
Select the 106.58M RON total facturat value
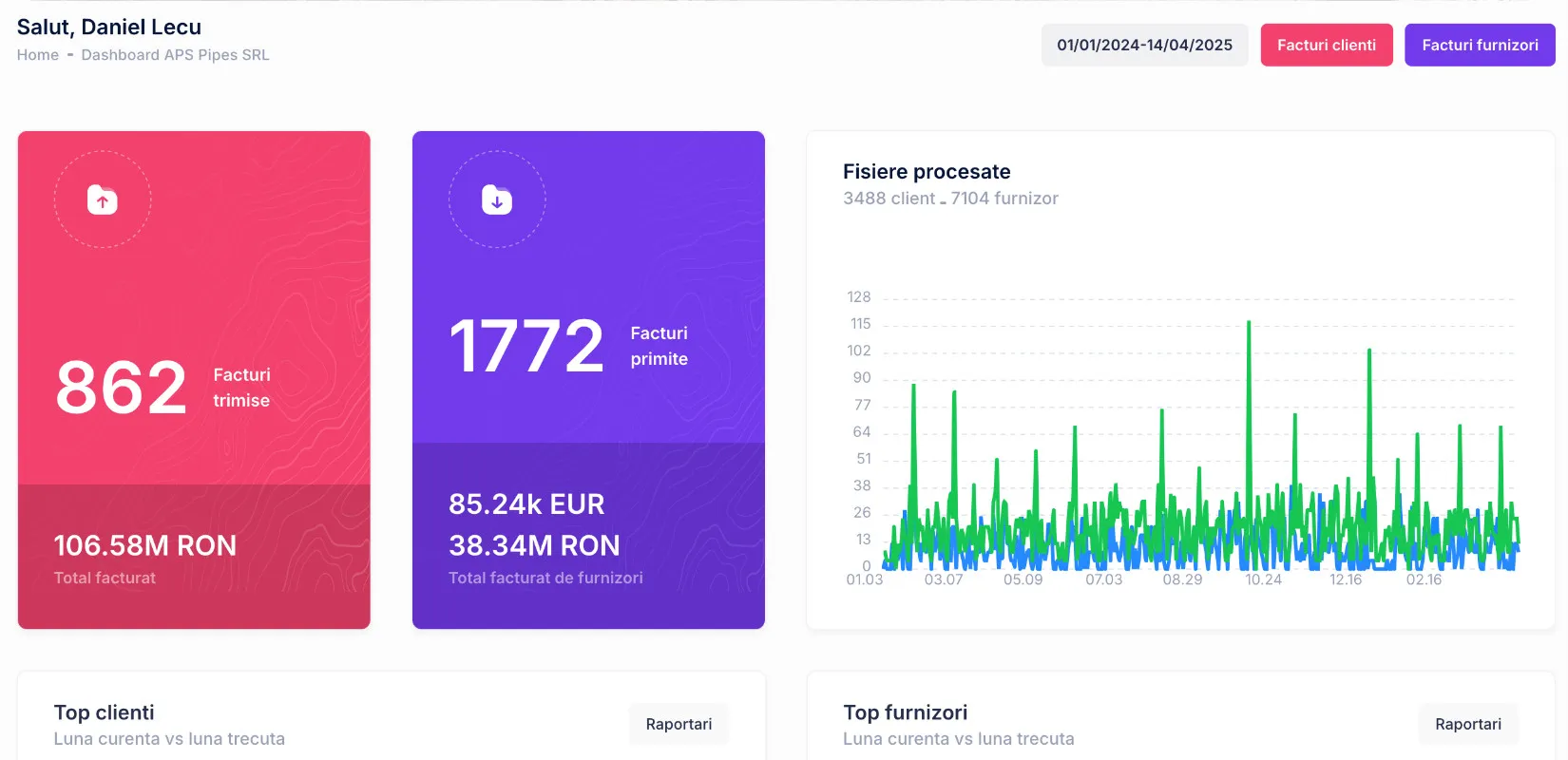tap(144, 545)
